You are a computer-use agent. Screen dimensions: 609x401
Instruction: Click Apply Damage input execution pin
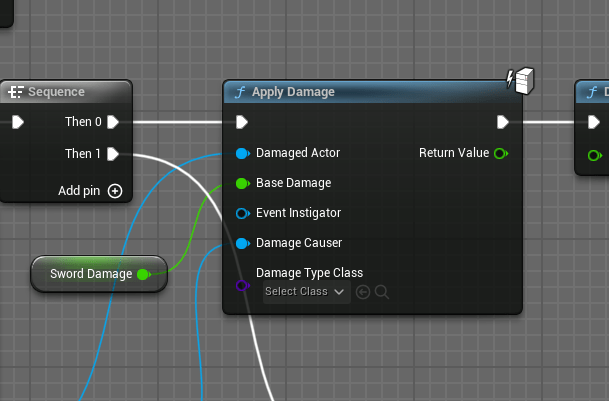[x=242, y=122]
